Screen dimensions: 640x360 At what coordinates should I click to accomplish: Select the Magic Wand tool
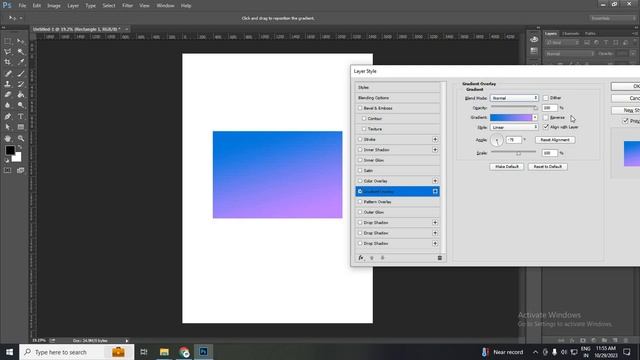pos(20,52)
